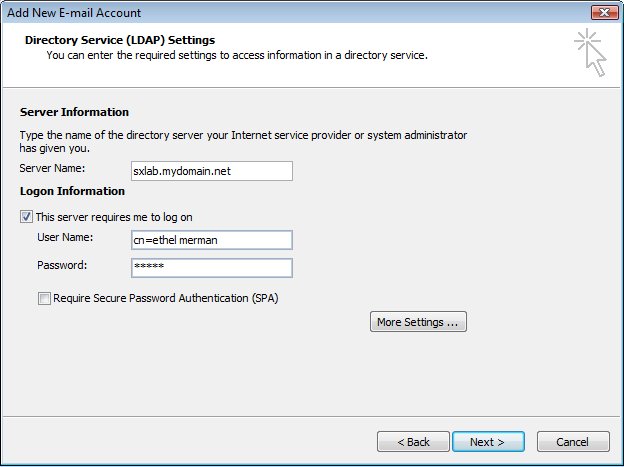The width and height of the screenshot is (624, 467).
Task: Click the 'Logon Information' section heading
Action: tap(72, 191)
